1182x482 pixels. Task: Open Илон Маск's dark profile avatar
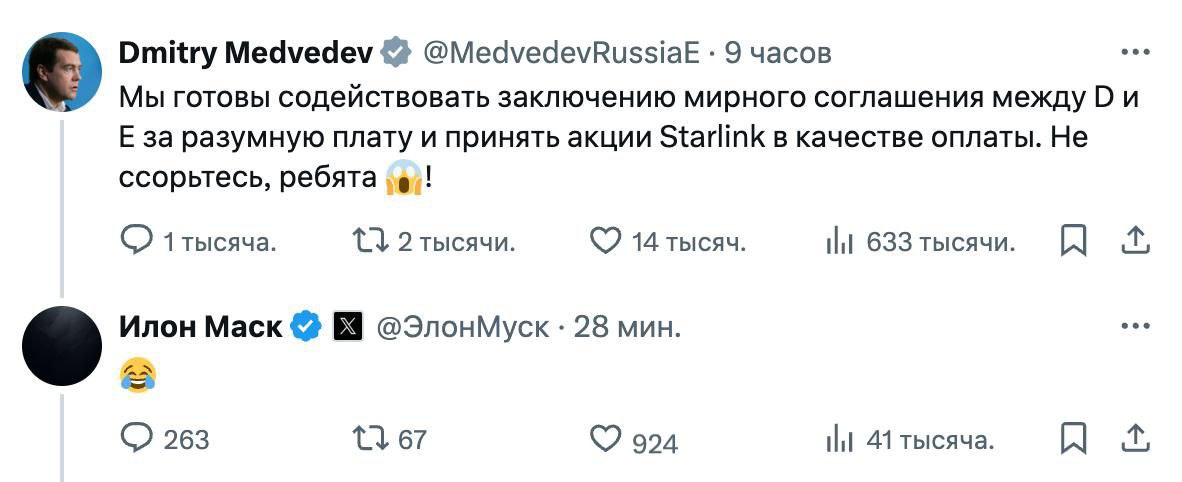click(61, 346)
